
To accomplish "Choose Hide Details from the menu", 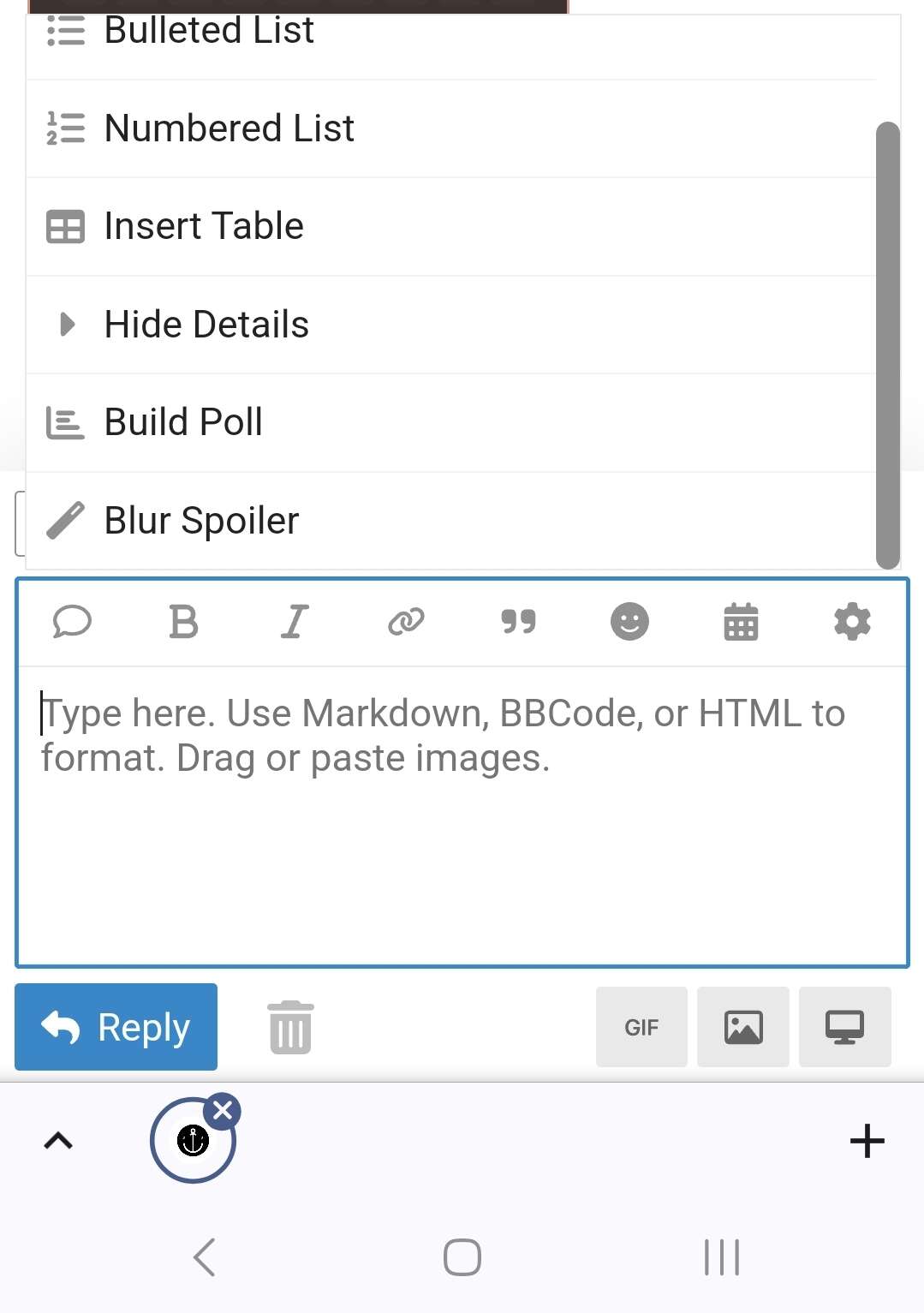I will (x=206, y=325).
